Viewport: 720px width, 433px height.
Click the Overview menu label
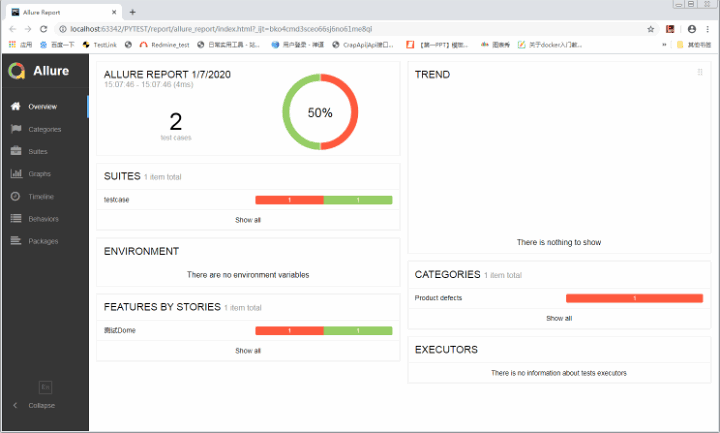[43, 107]
